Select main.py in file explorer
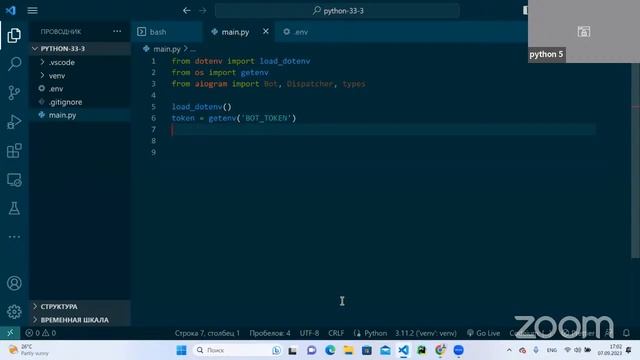 80,115
